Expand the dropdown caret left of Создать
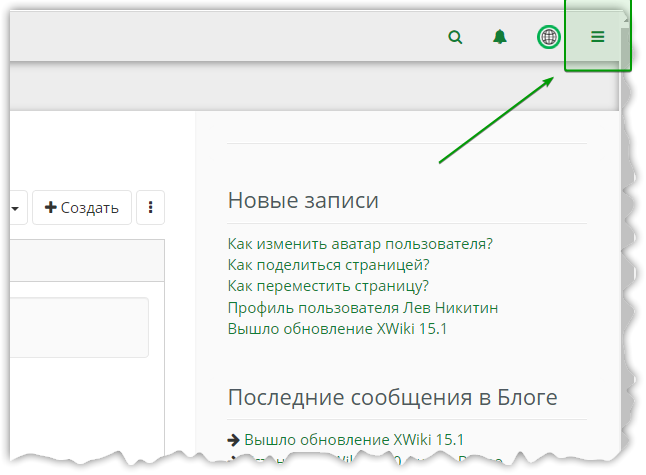Viewport: 646px width, 475px height. [x=15, y=208]
